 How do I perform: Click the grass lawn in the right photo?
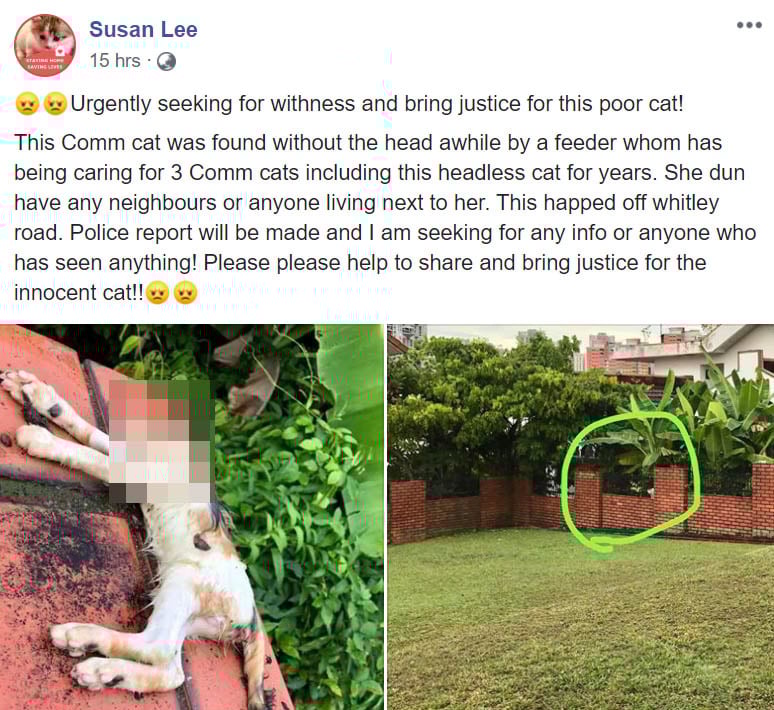[x=580, y=622]
